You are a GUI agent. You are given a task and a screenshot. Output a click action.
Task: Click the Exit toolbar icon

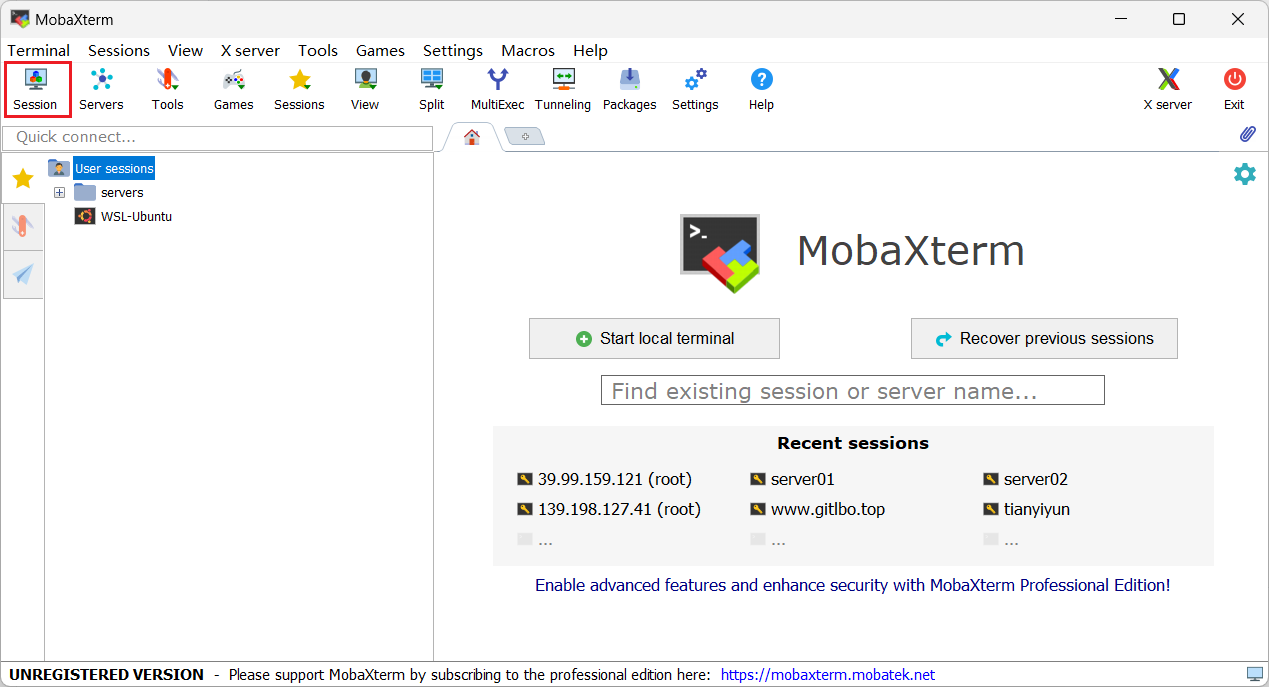pos(1234,89)
